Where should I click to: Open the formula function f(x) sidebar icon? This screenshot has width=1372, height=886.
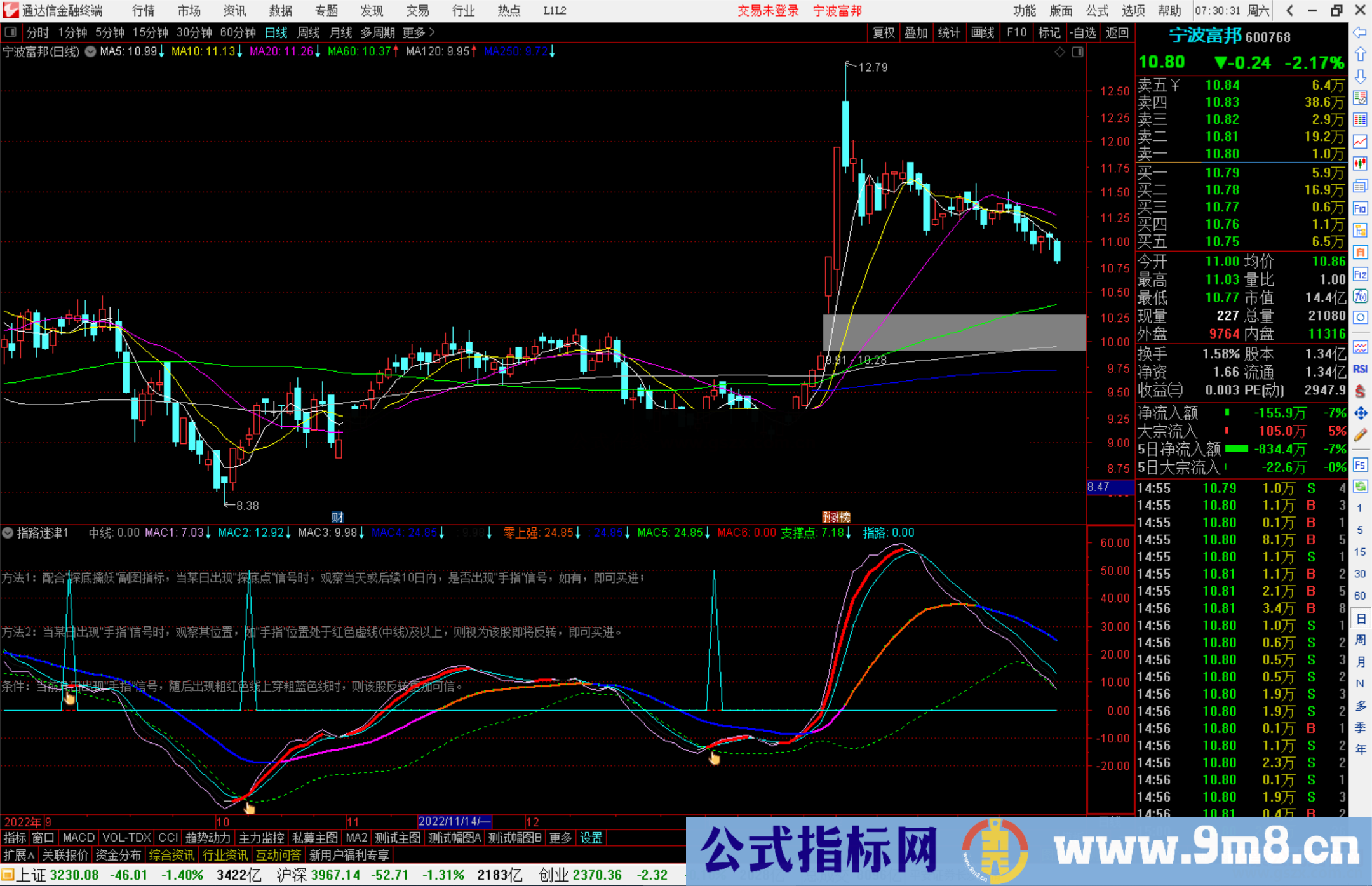(x=1361, y=296)
